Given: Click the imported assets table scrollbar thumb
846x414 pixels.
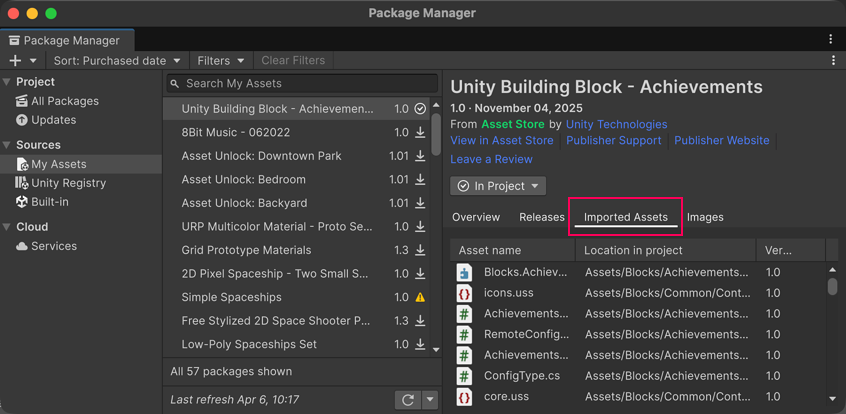Looking at the screenshot, I should pyautogui.click(x=833, y=287).
